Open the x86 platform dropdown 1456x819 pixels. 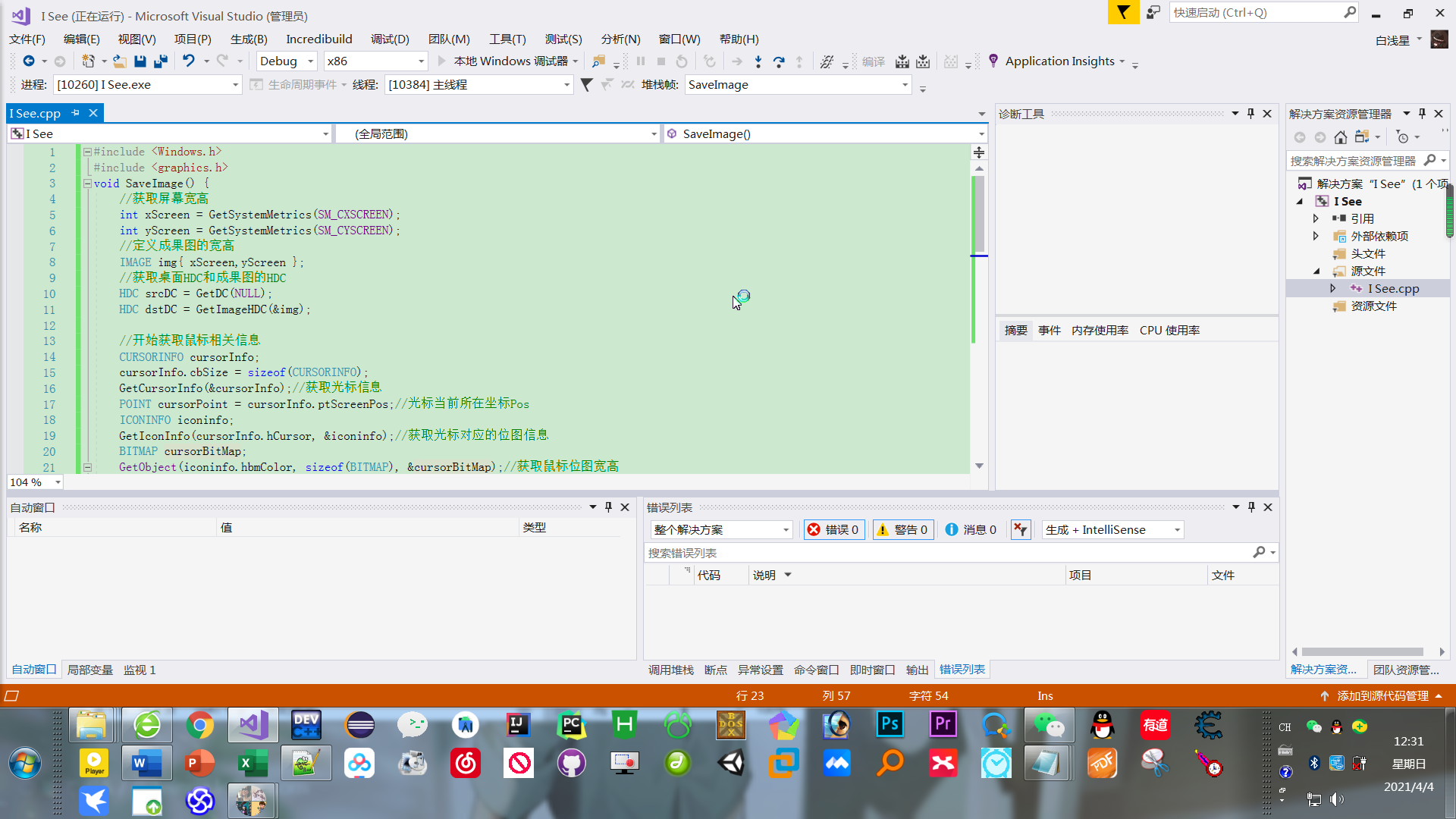point(375,61)
